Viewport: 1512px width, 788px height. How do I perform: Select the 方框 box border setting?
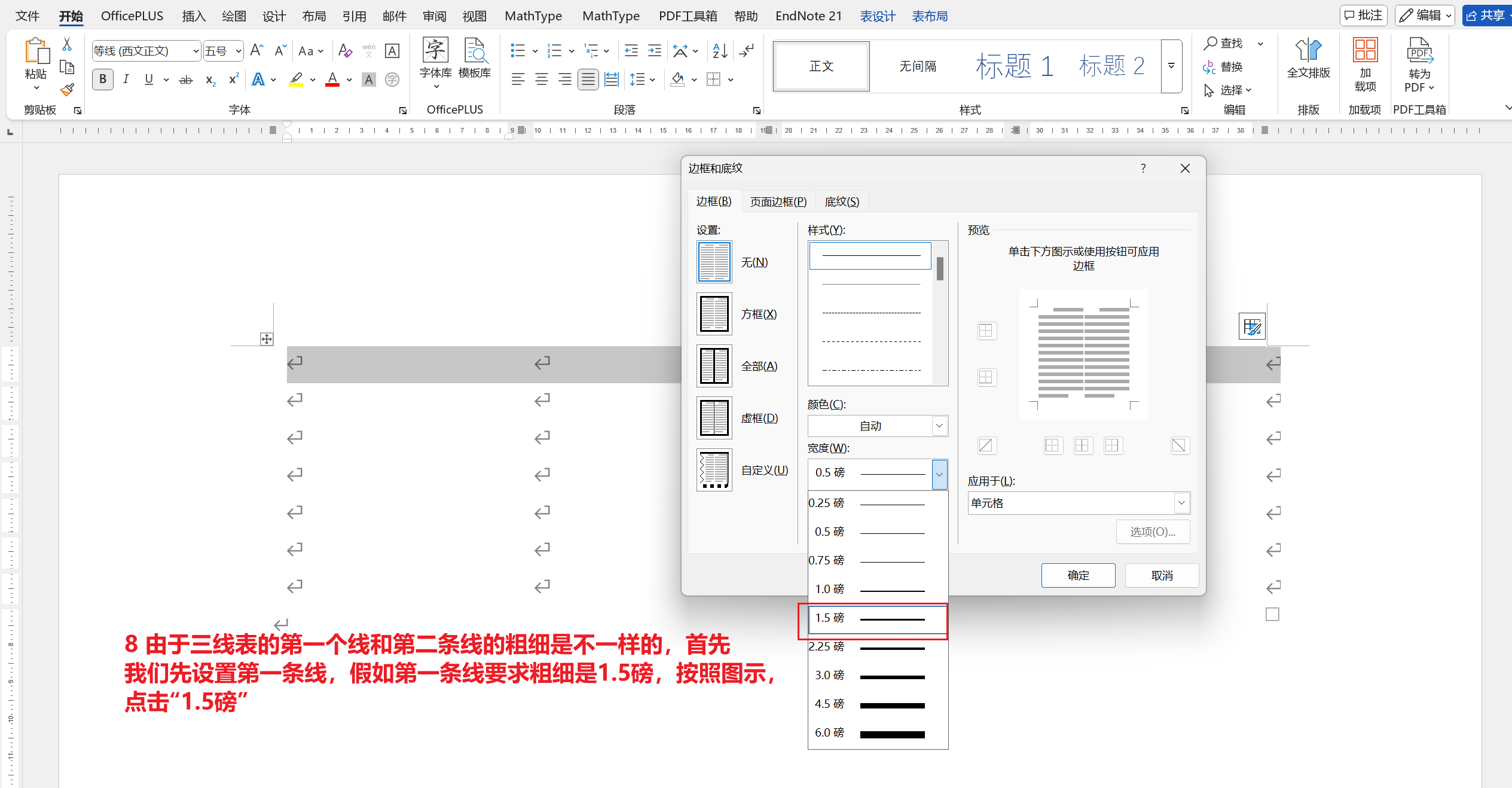(x=714, y=314)
